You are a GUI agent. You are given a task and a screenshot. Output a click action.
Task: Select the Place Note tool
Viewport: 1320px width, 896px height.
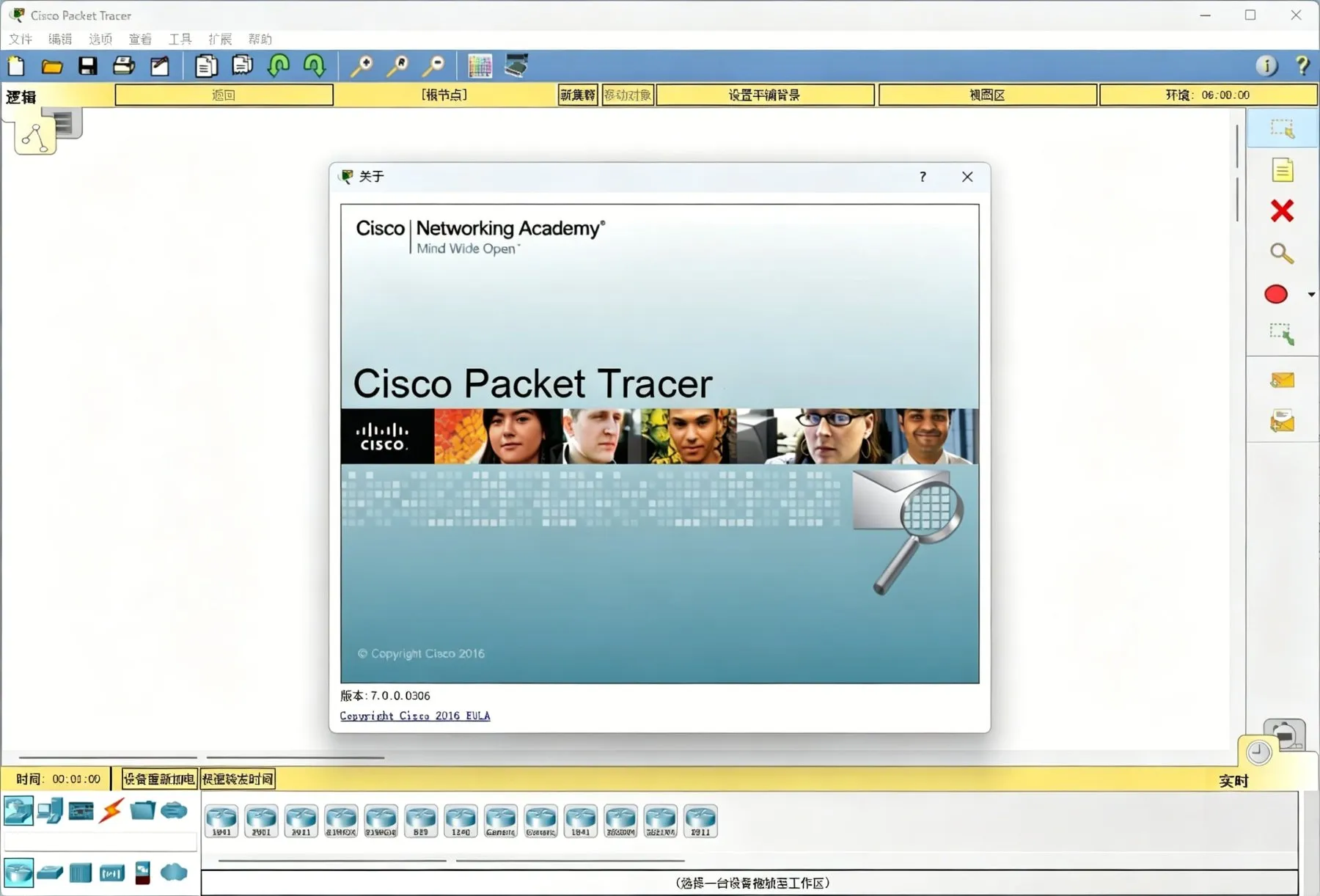coord(1282,170)
